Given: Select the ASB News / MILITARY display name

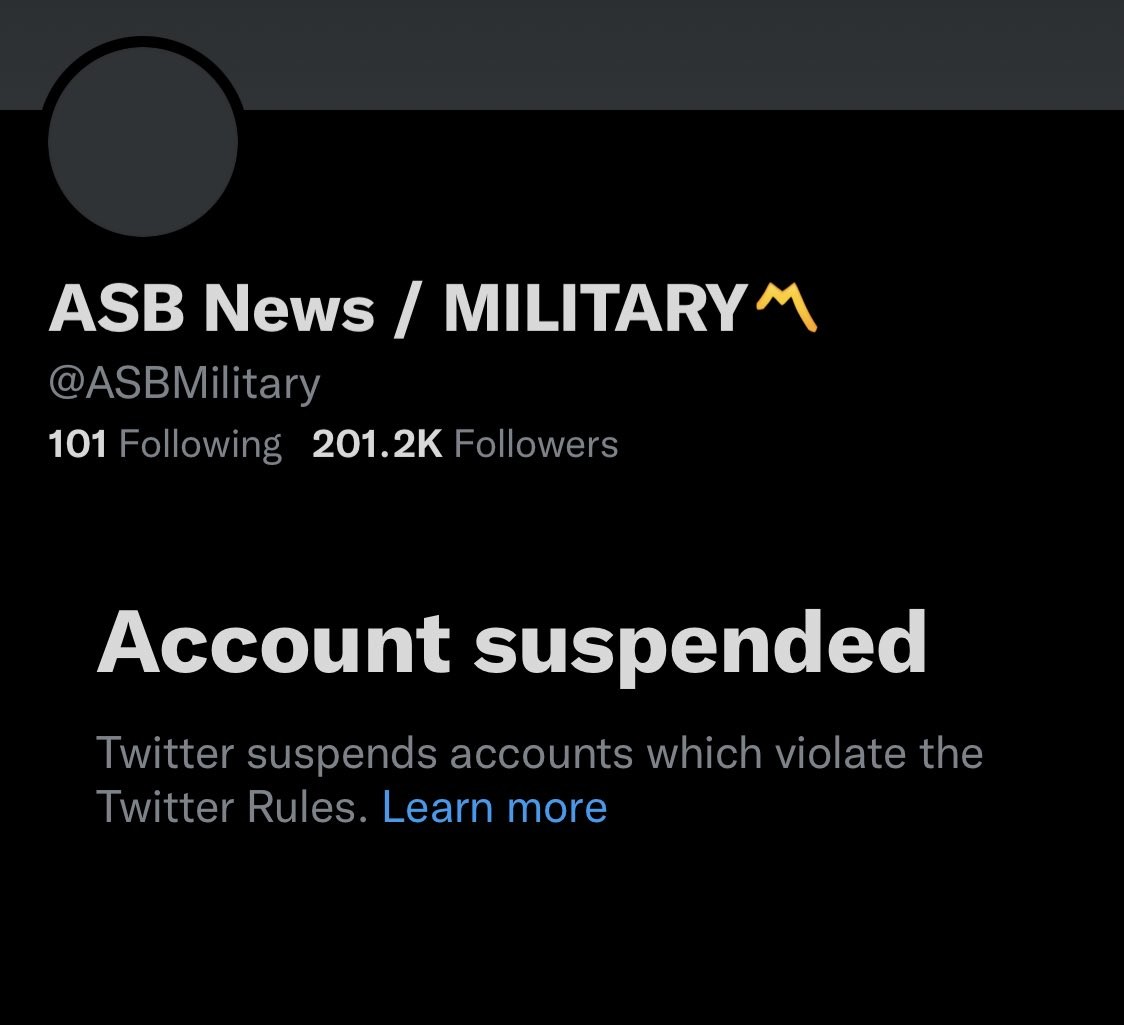Looking at the screenshot, I should click(x=398, y=309).
